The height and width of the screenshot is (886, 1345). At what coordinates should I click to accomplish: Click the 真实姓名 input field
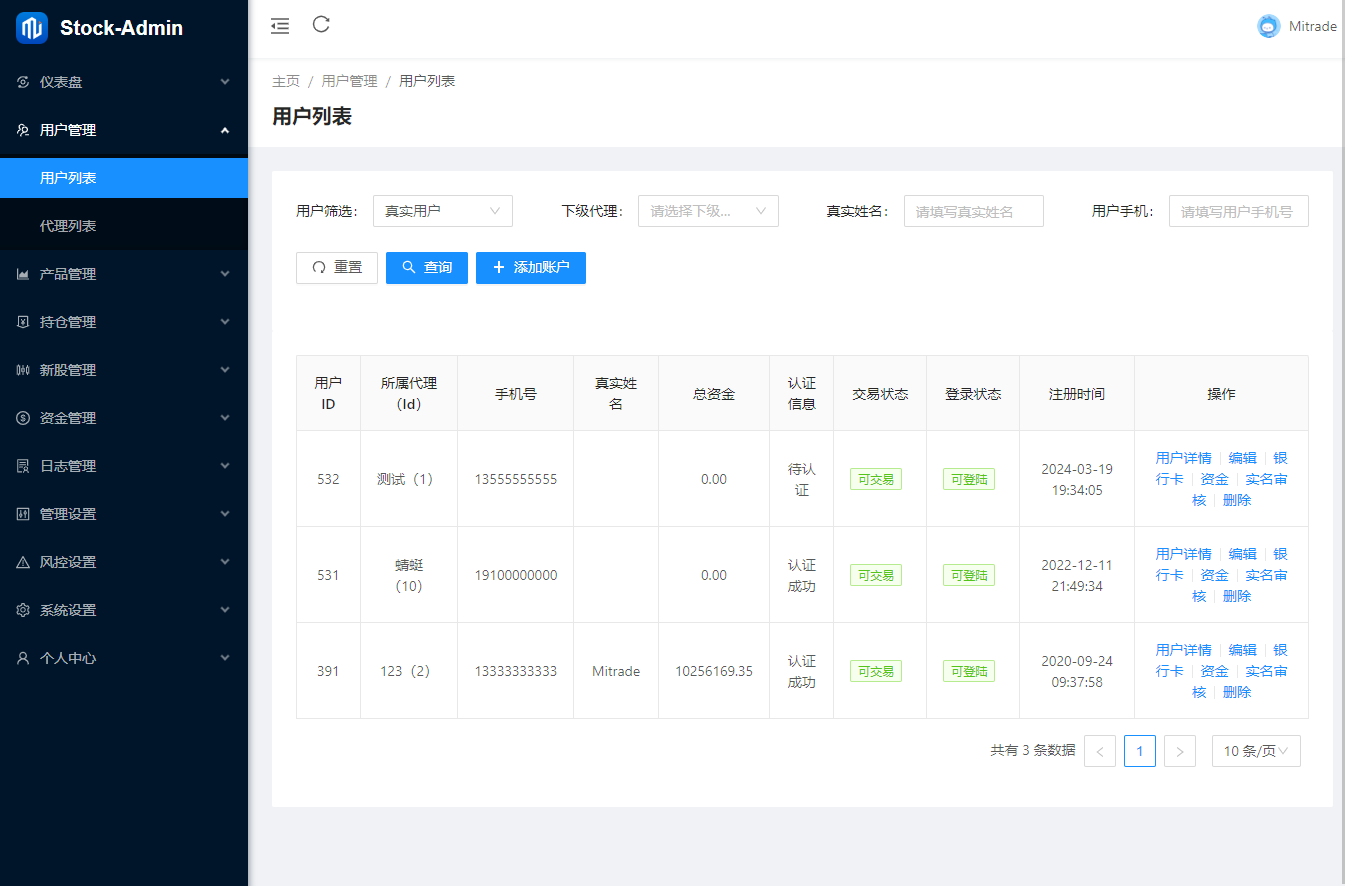click(x=973, y=211)
